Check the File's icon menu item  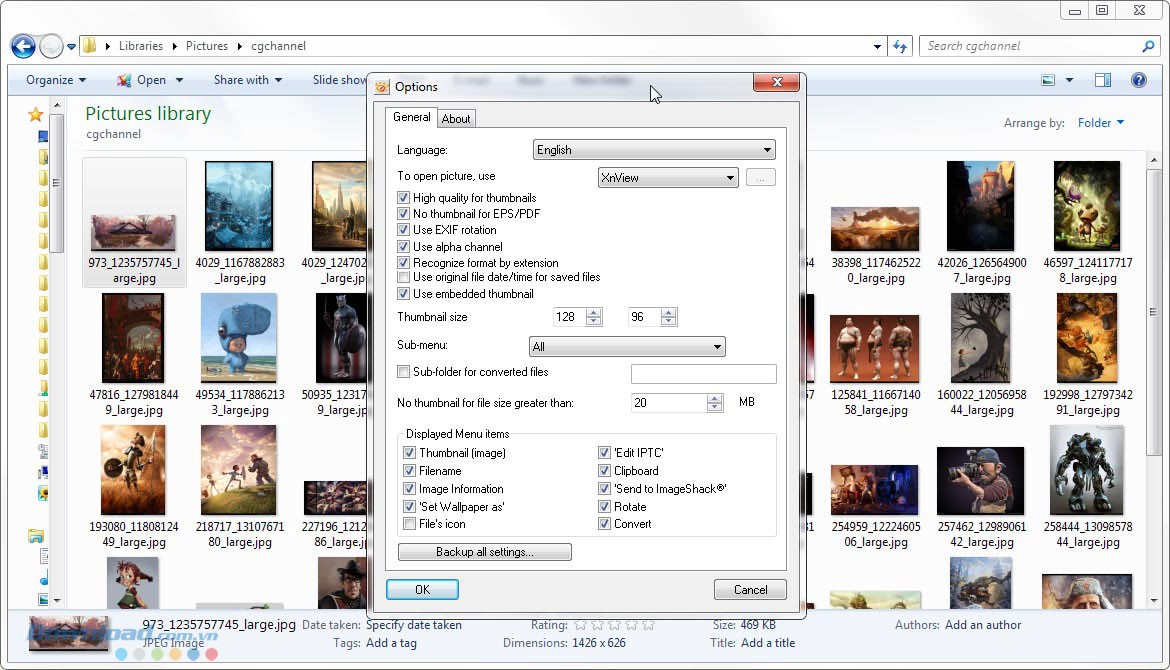point(409,524)
